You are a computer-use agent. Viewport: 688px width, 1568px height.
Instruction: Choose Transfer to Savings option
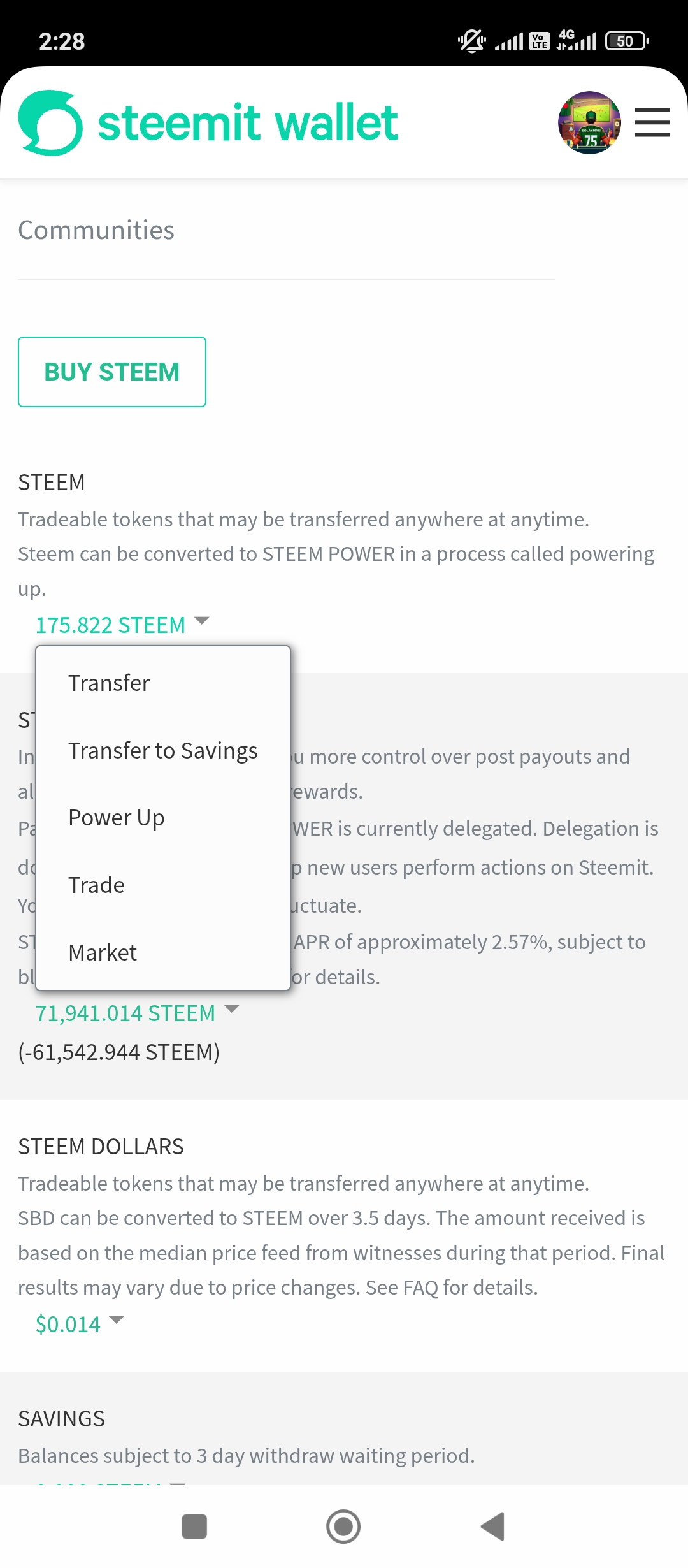point(163,751)
